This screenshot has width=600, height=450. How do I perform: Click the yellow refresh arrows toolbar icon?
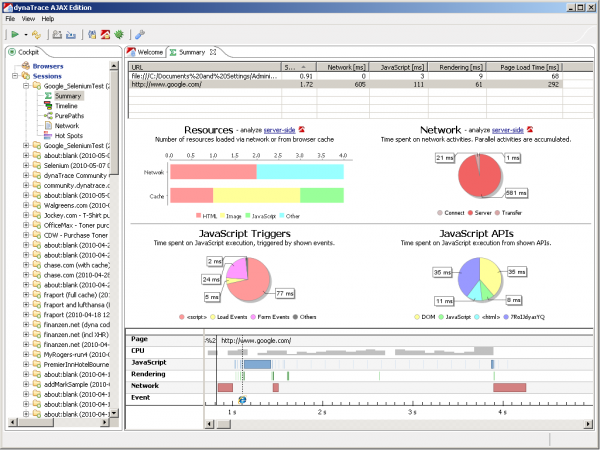36,35
